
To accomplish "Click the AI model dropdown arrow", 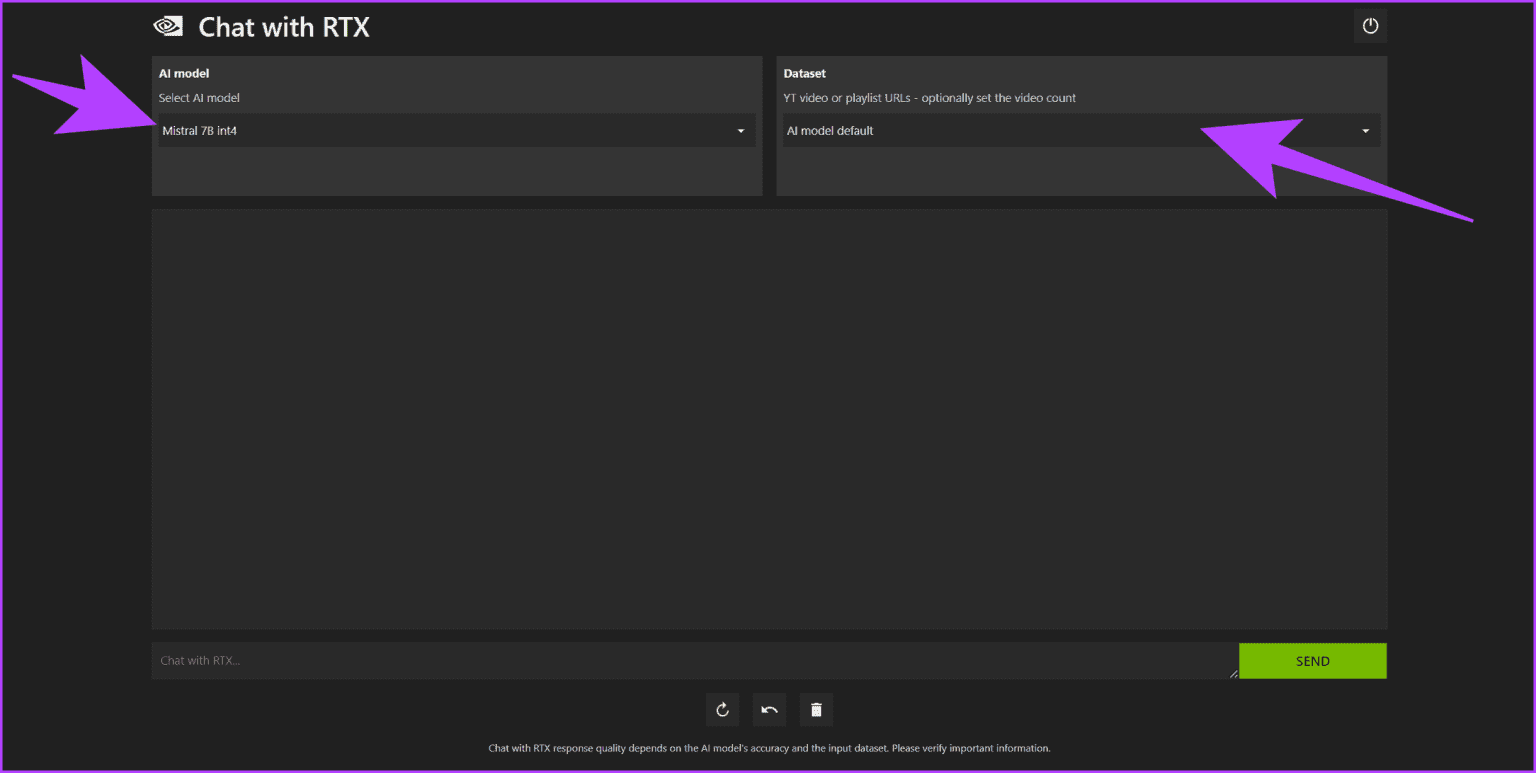I will click(x=741, y=131).
